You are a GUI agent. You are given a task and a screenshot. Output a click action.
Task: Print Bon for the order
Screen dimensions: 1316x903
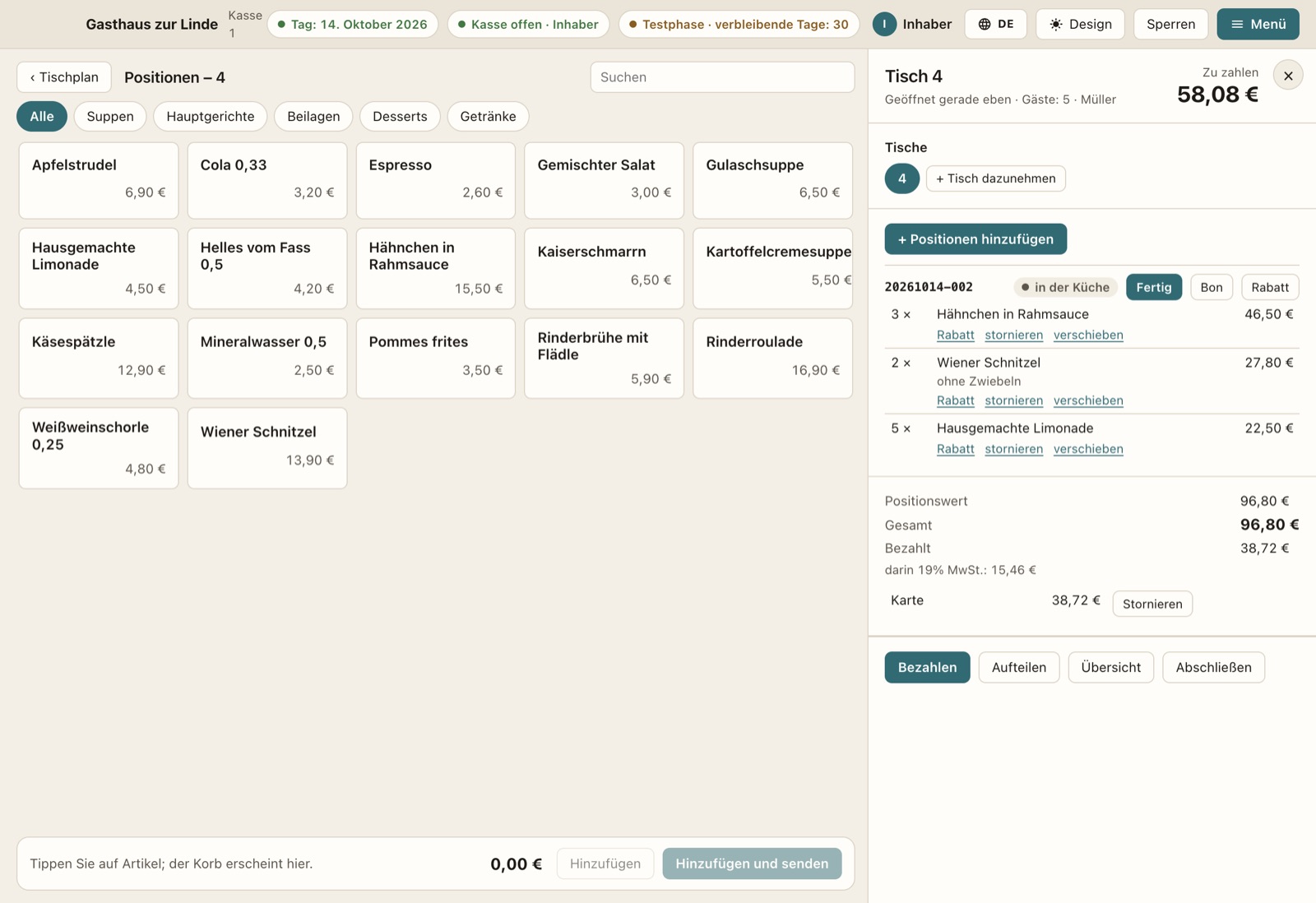point(1211,287)
